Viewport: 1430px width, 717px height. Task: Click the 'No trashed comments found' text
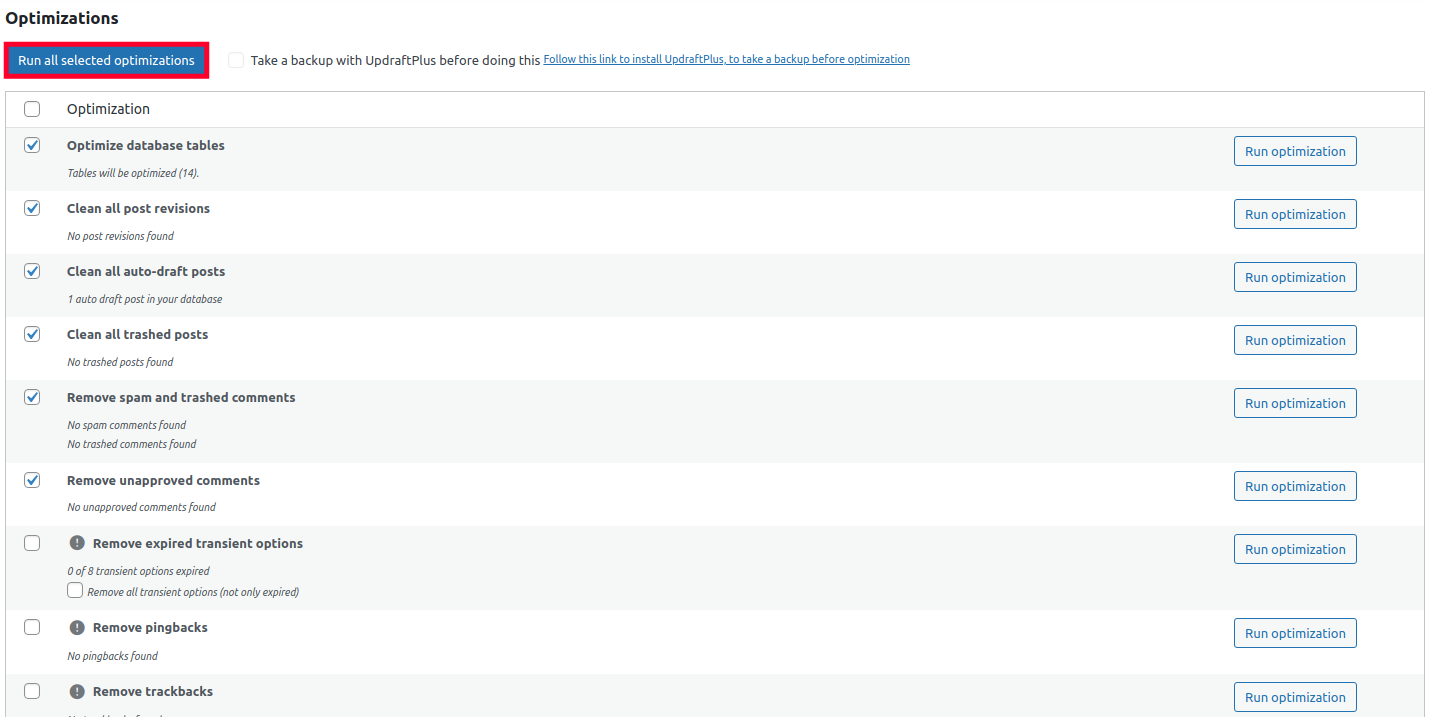(131, 444)
